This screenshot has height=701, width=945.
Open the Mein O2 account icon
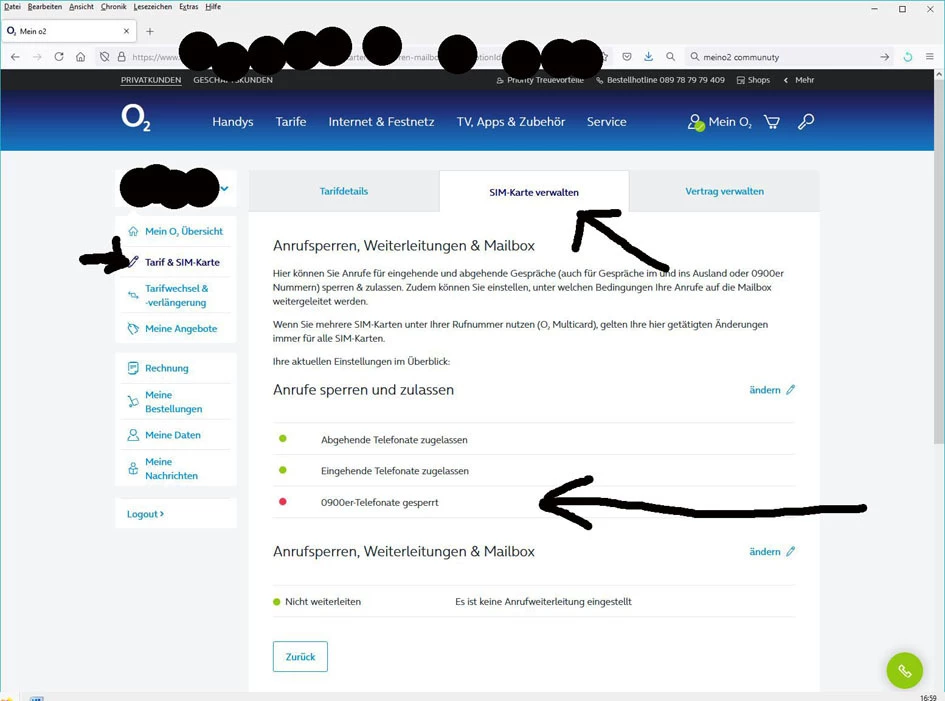pyautogui.click(x=695, y=122)
